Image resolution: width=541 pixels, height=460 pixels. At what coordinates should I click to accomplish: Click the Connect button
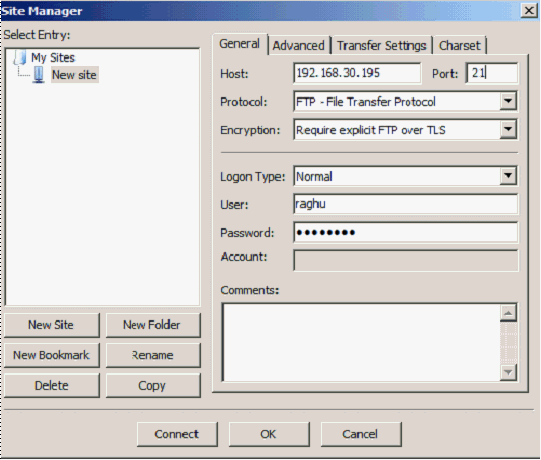(177, 434)
